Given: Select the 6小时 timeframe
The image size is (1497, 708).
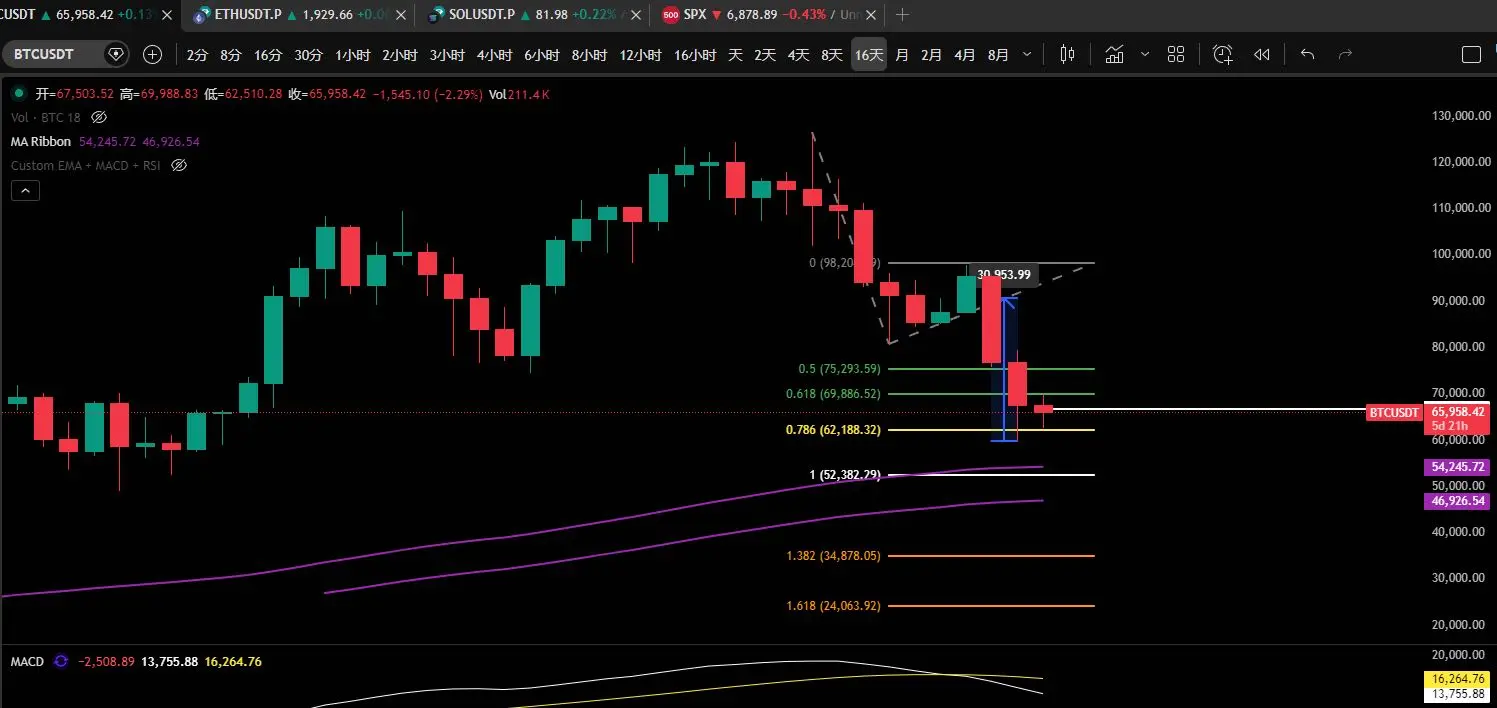Looking at the screenshot, I should coord(542,55).
